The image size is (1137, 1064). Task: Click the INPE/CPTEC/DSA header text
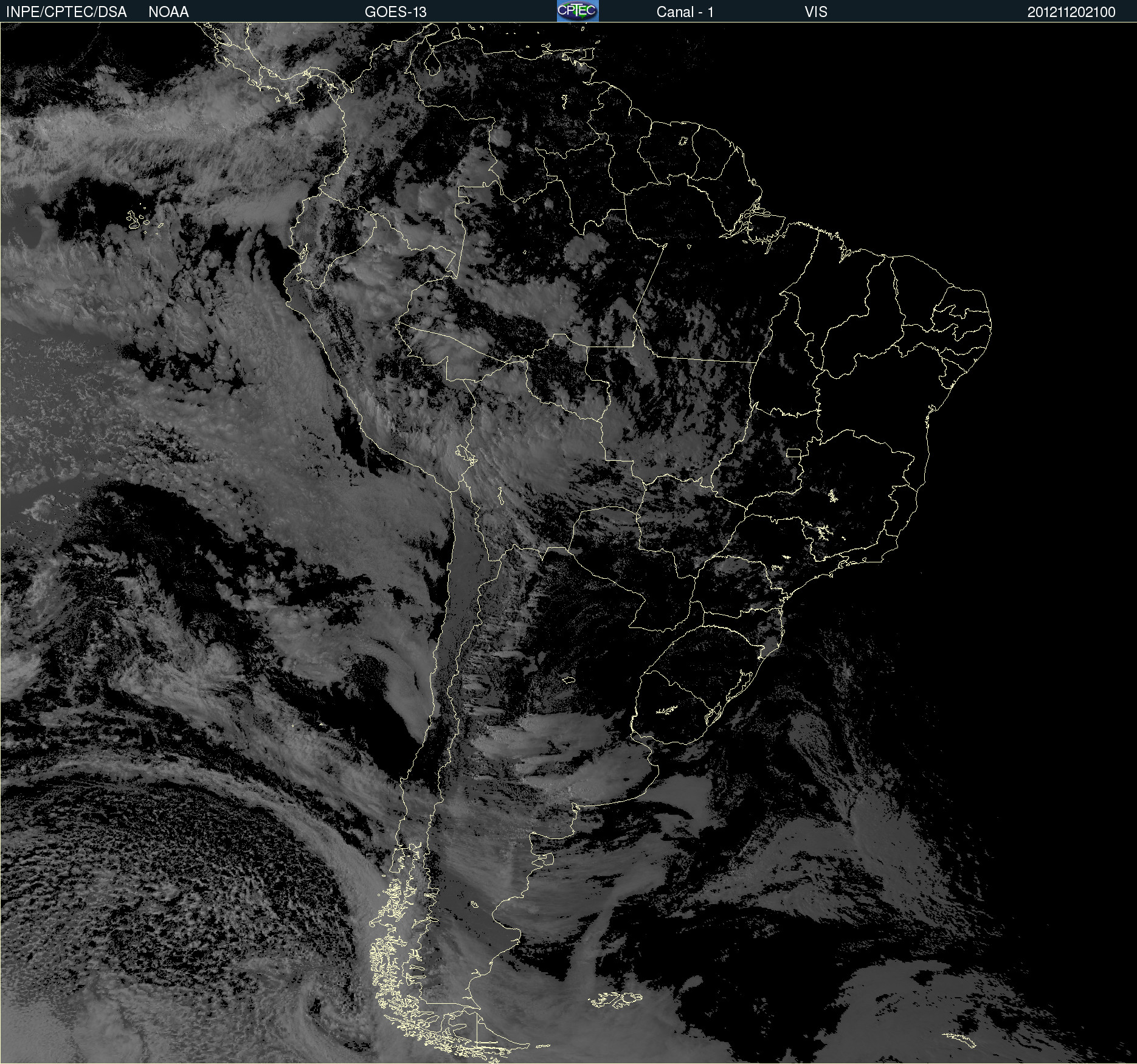66,12
